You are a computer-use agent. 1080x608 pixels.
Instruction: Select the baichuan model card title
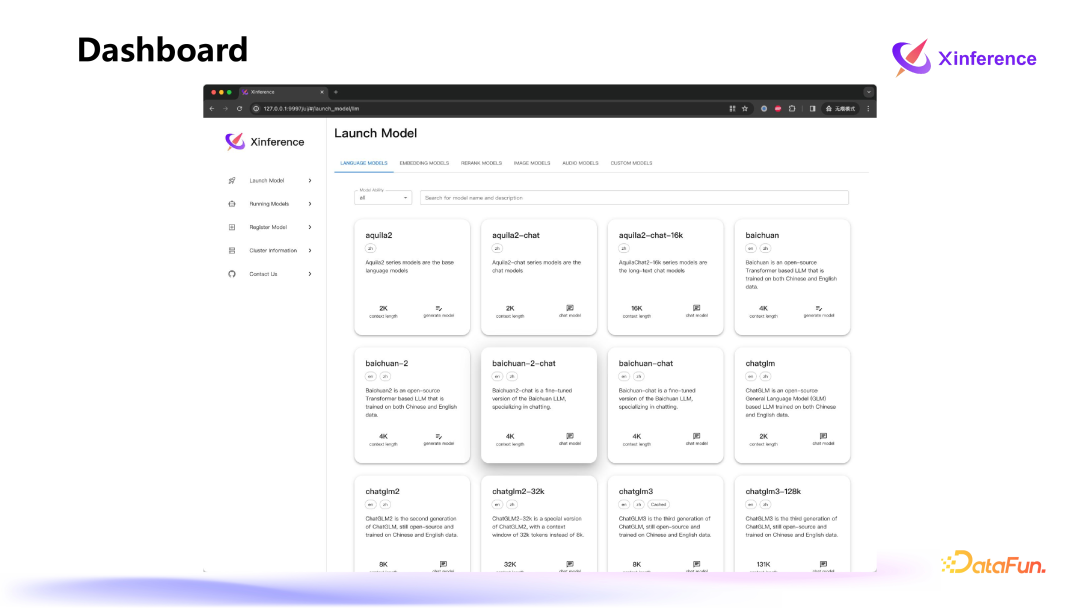click(x=762, y=235)
